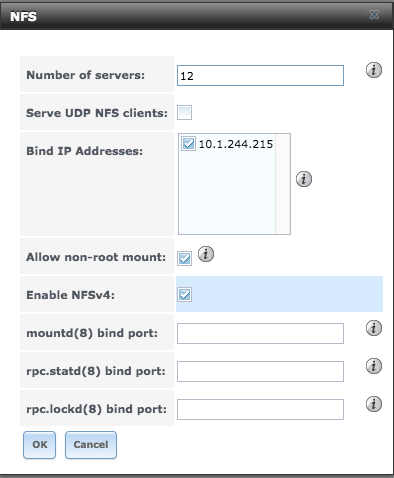Click the Number of servers label
The height and width of the screenshot is (478, 394).
click(86, 75)
